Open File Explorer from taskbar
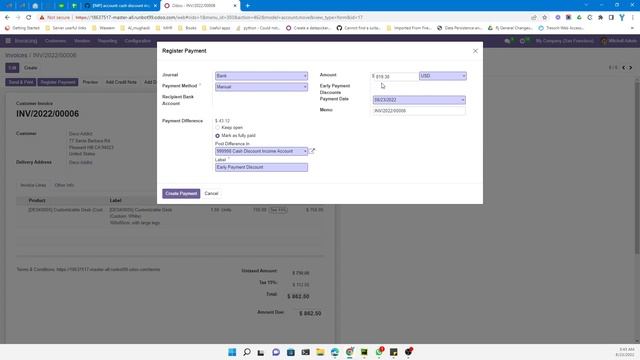The height and width of the screenshot is (360, 640). 320,352
